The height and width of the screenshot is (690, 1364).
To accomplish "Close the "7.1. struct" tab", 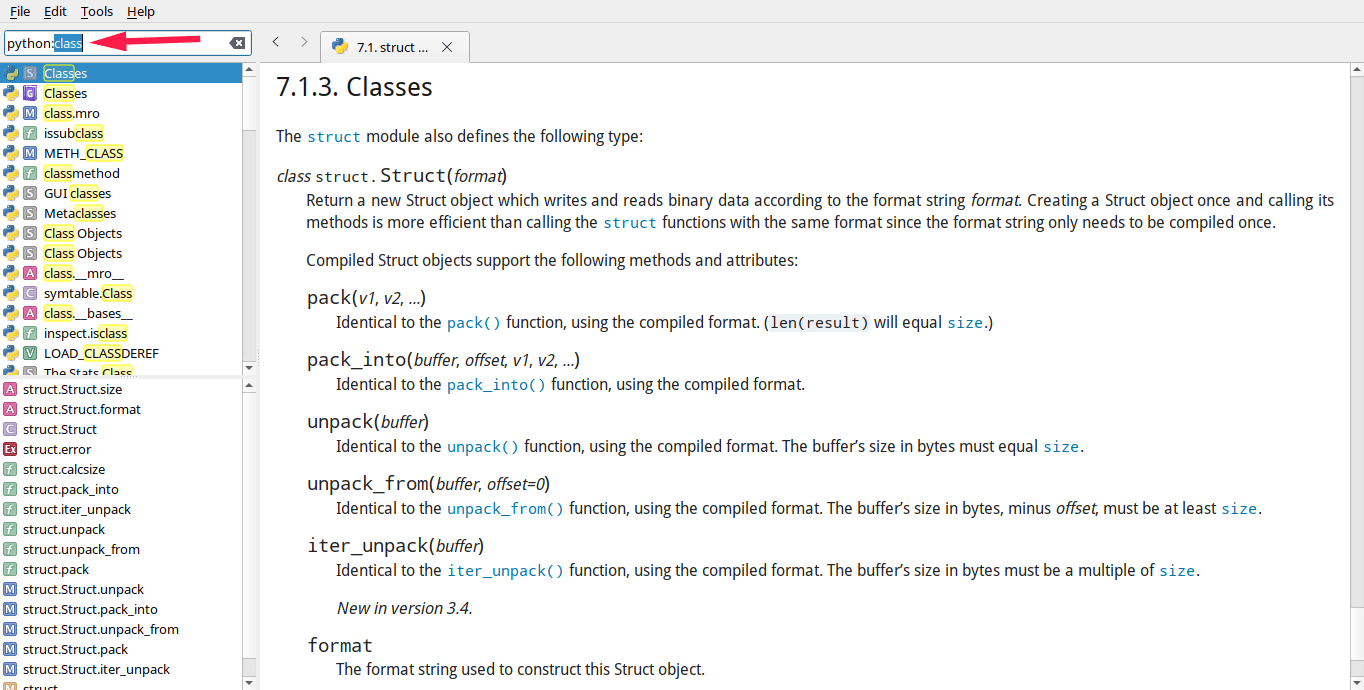I will coord(447,47).
